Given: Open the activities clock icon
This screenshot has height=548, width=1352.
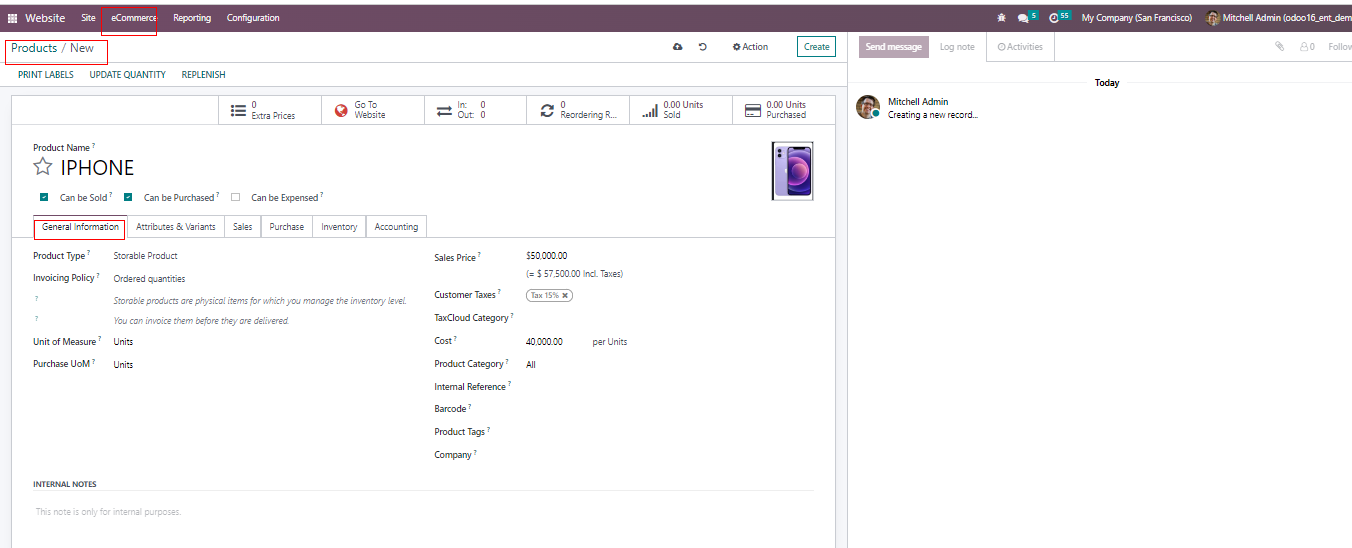Looking at the screenshot, I should (x=1054, y=18).
